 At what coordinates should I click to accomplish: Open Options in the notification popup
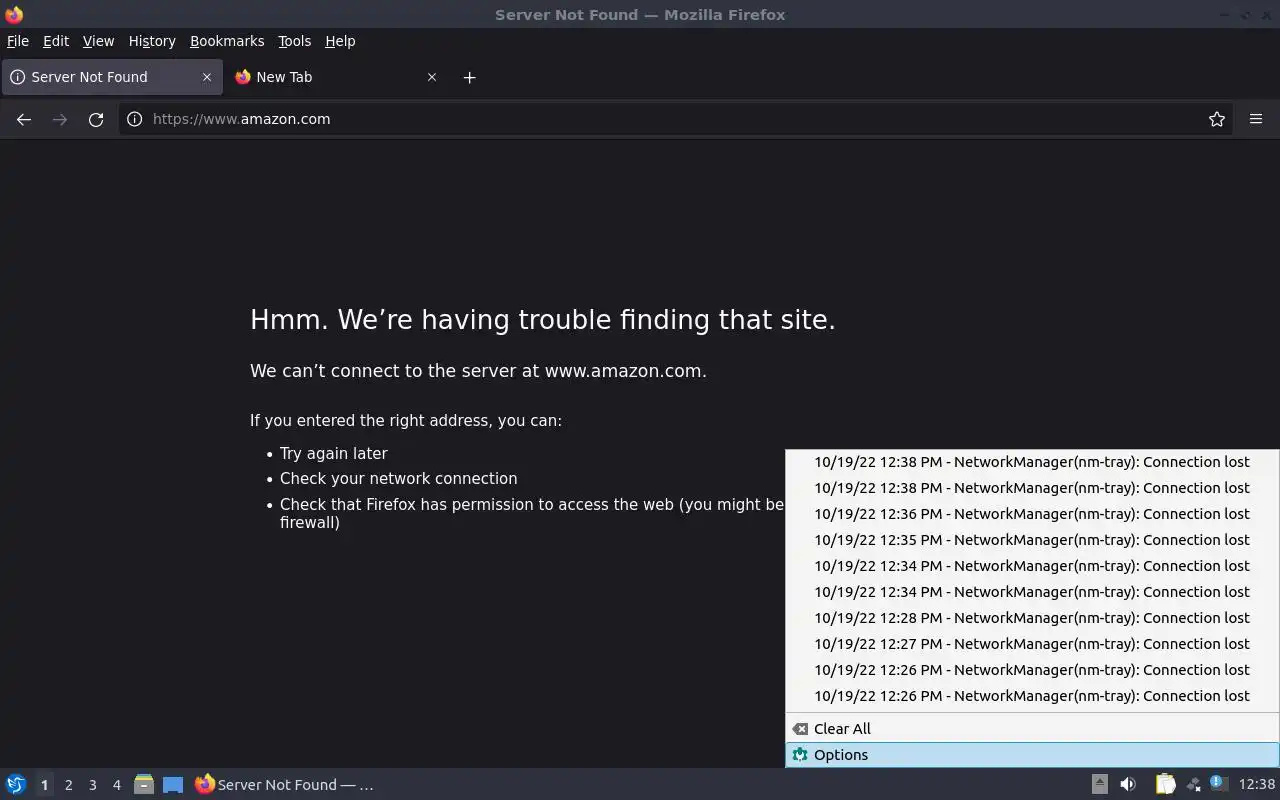[1032, 755]
